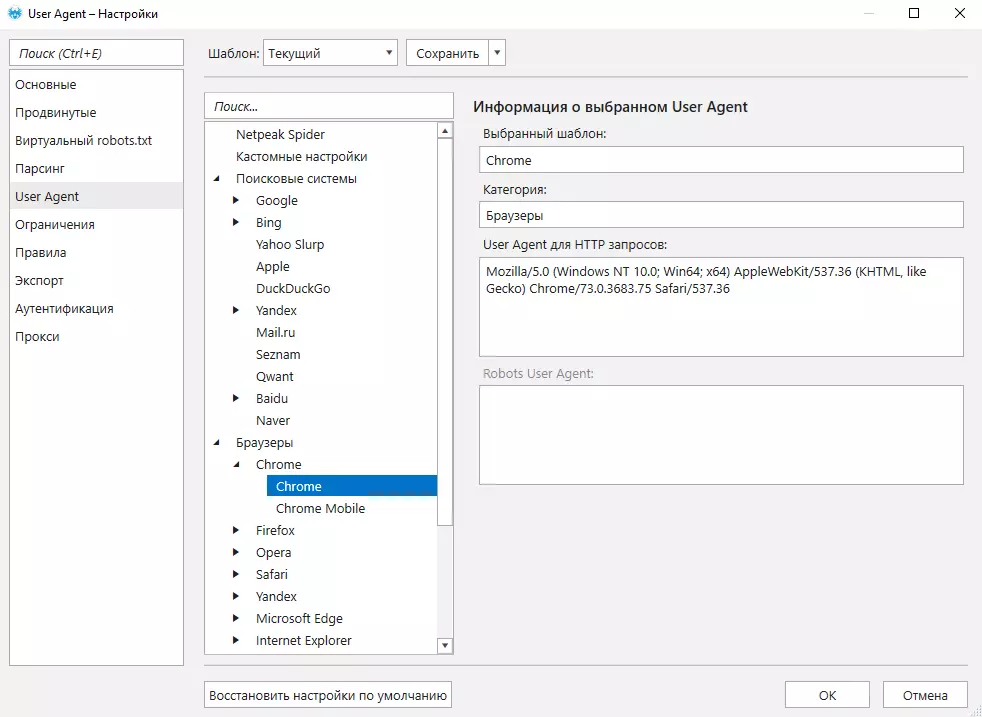Expand the Firefox tree node

pos(236,530)
